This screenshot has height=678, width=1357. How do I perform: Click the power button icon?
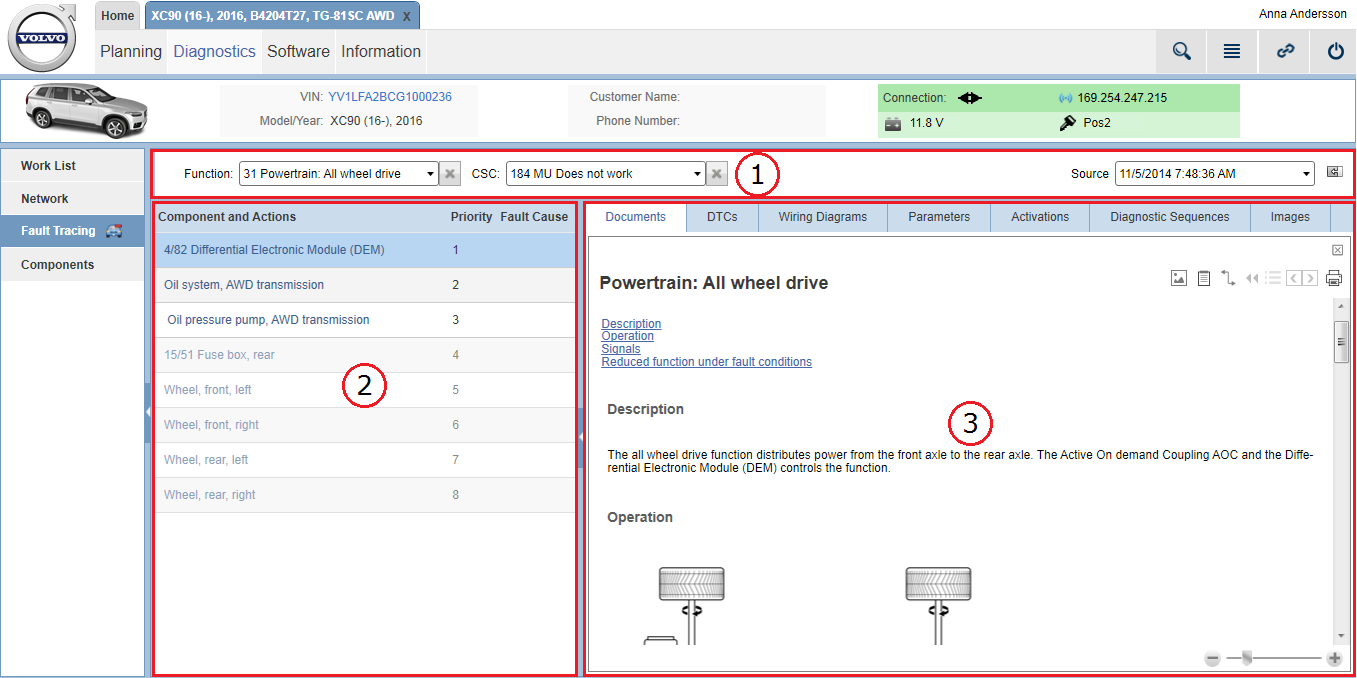click(1336, 52)
